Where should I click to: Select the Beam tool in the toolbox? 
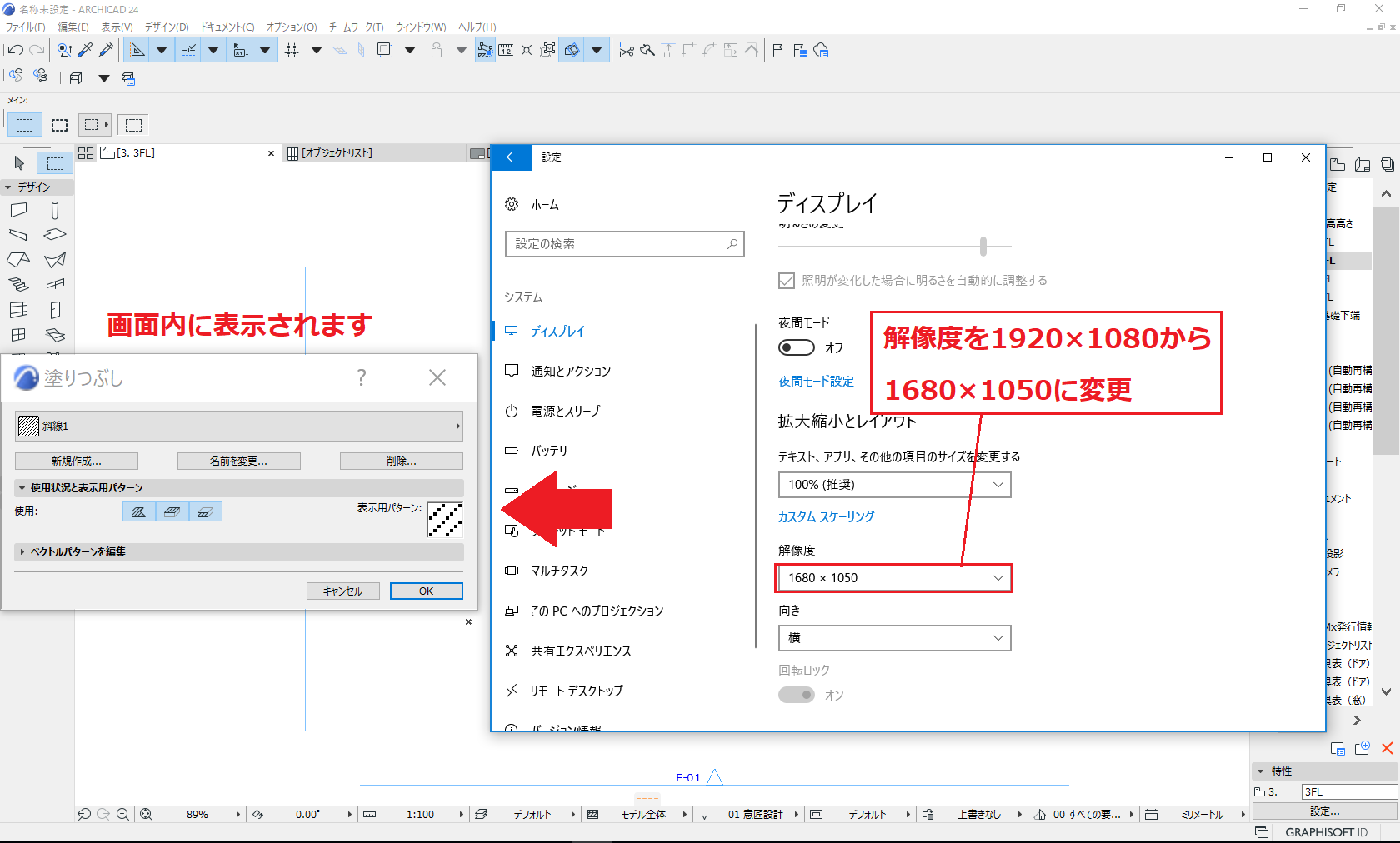click(x=18, y=235)
